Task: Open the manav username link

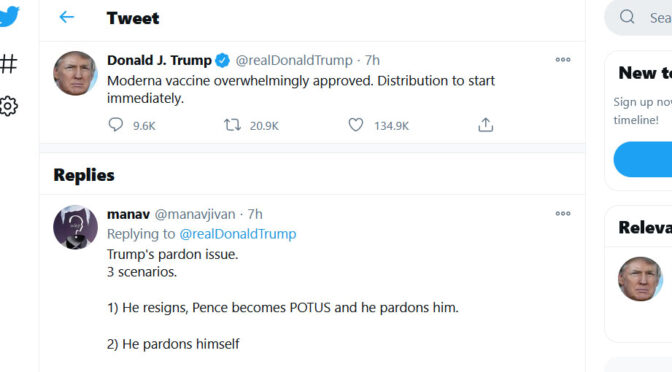Action: point(128,214)
